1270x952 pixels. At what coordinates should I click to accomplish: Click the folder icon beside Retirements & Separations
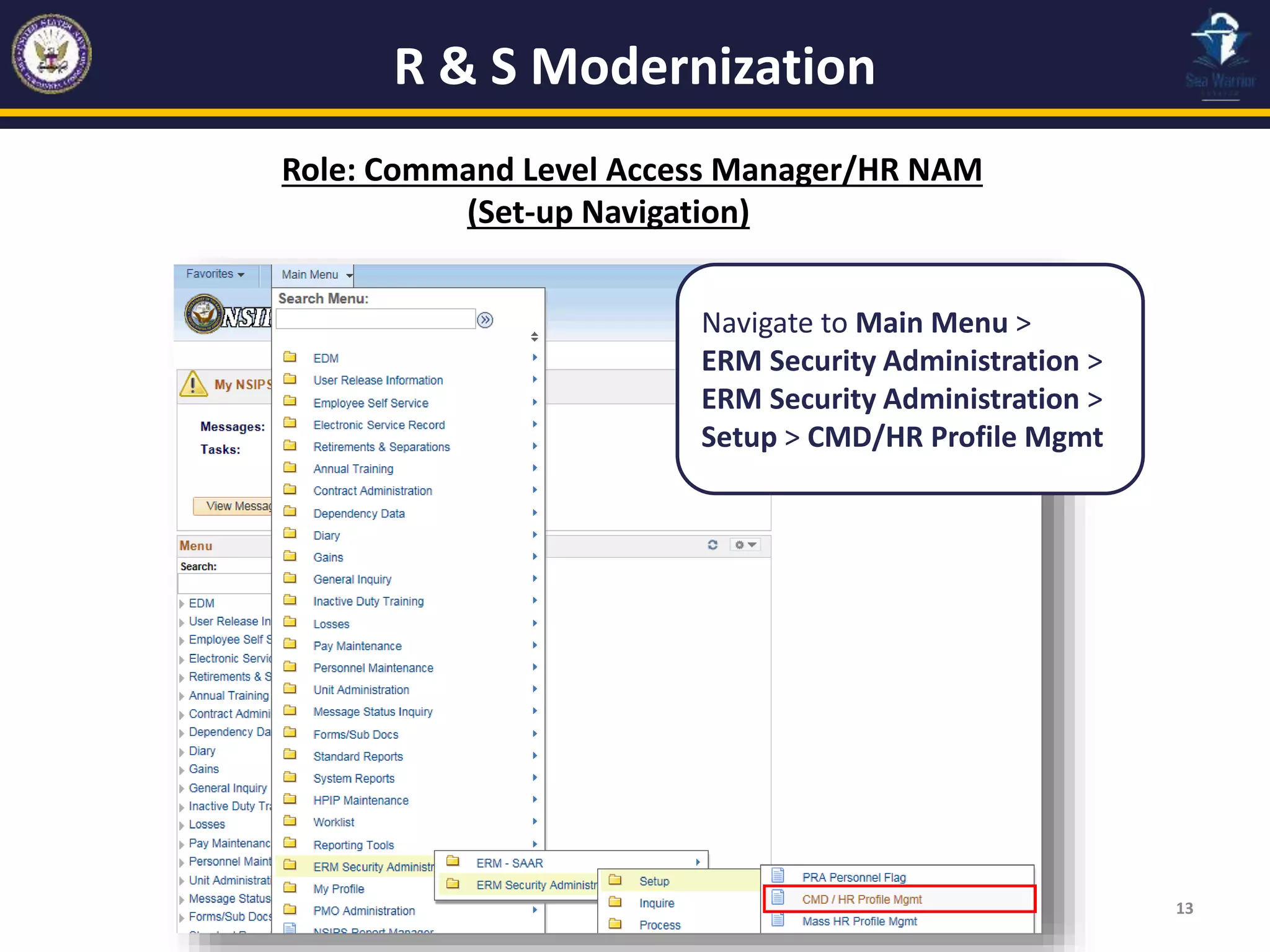[290, 446]
